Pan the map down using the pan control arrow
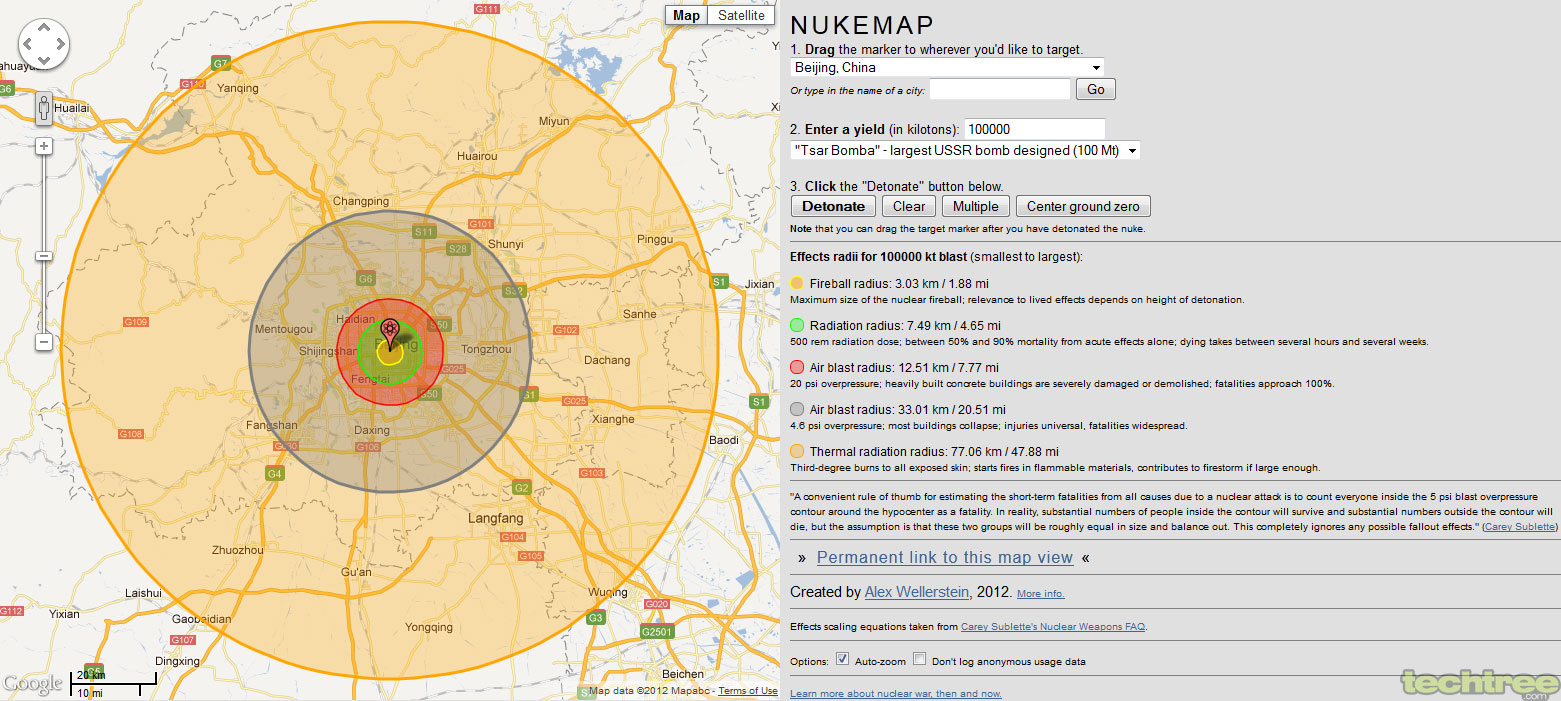This screenshot has height=701, width=1561. coord(44,60)
